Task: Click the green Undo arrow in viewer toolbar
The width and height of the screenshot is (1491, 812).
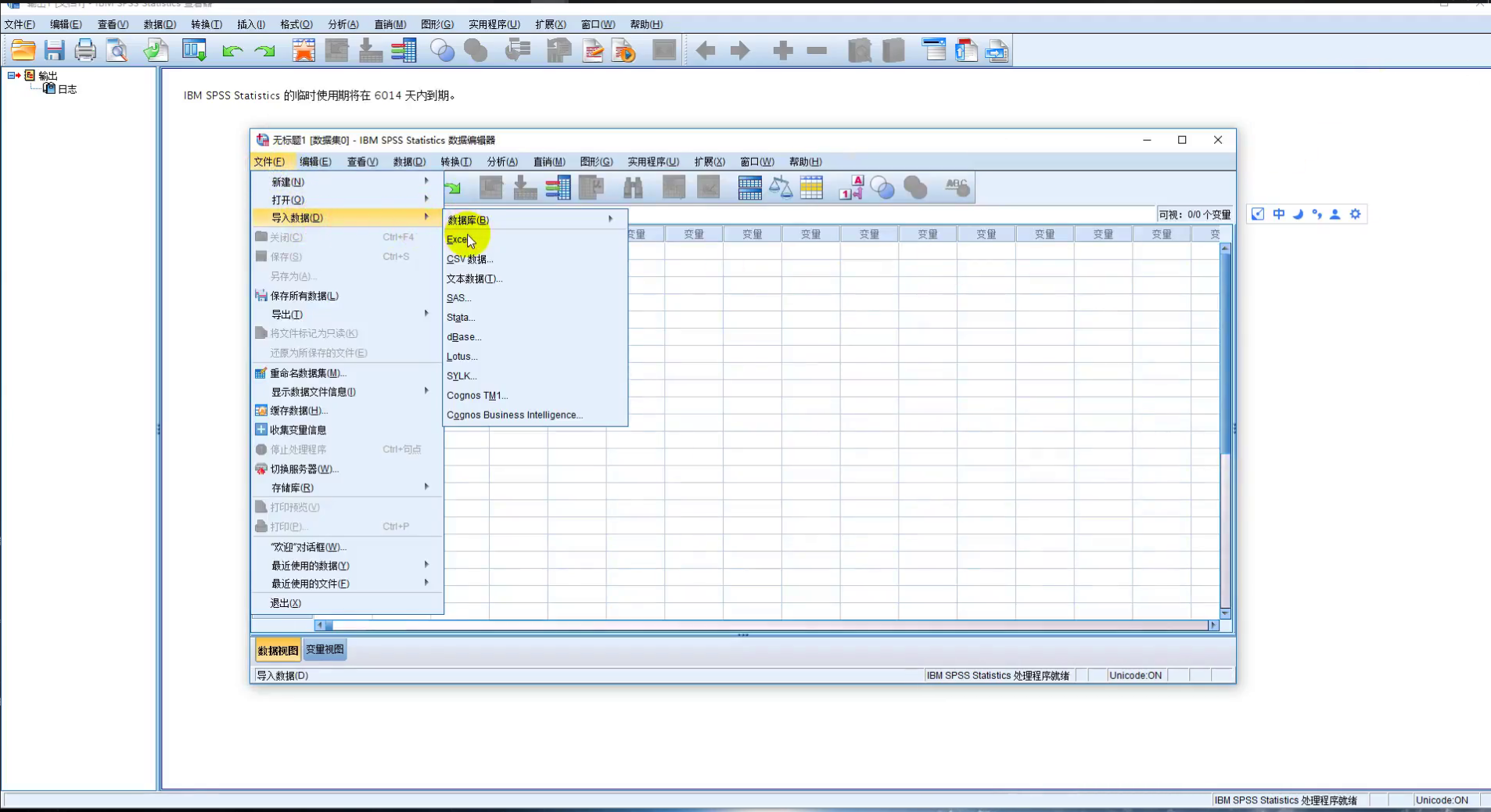Action: click(232, 52)
